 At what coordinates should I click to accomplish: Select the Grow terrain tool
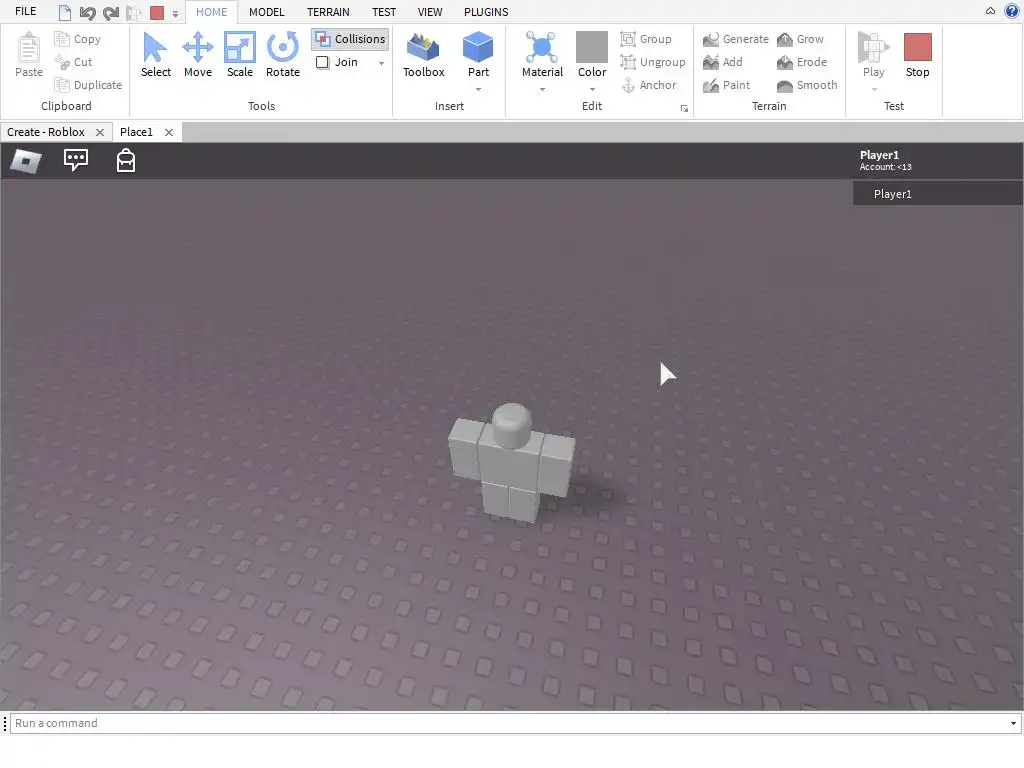coord(800,39)
